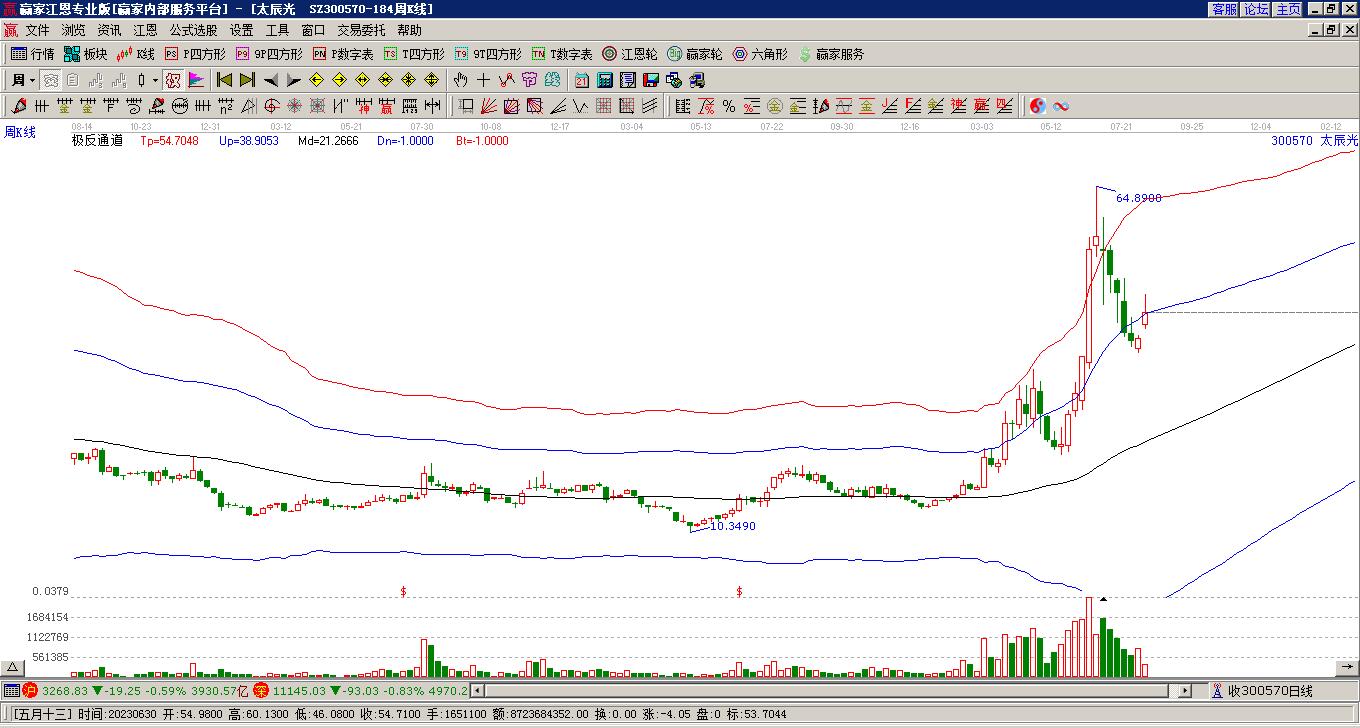Open the 帮助 menu
This screenshot has width=1360, height=728.
point(409,31)
